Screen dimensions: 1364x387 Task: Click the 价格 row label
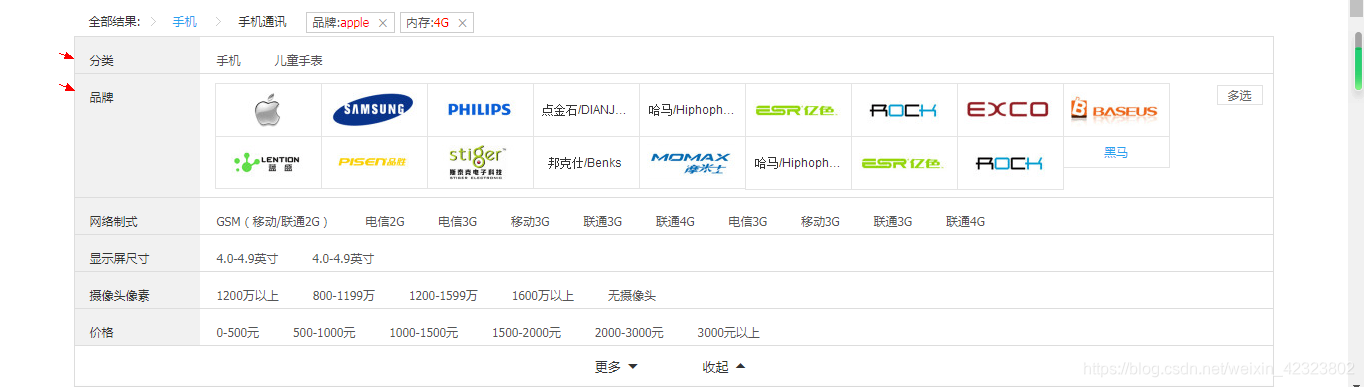(101, 333)
